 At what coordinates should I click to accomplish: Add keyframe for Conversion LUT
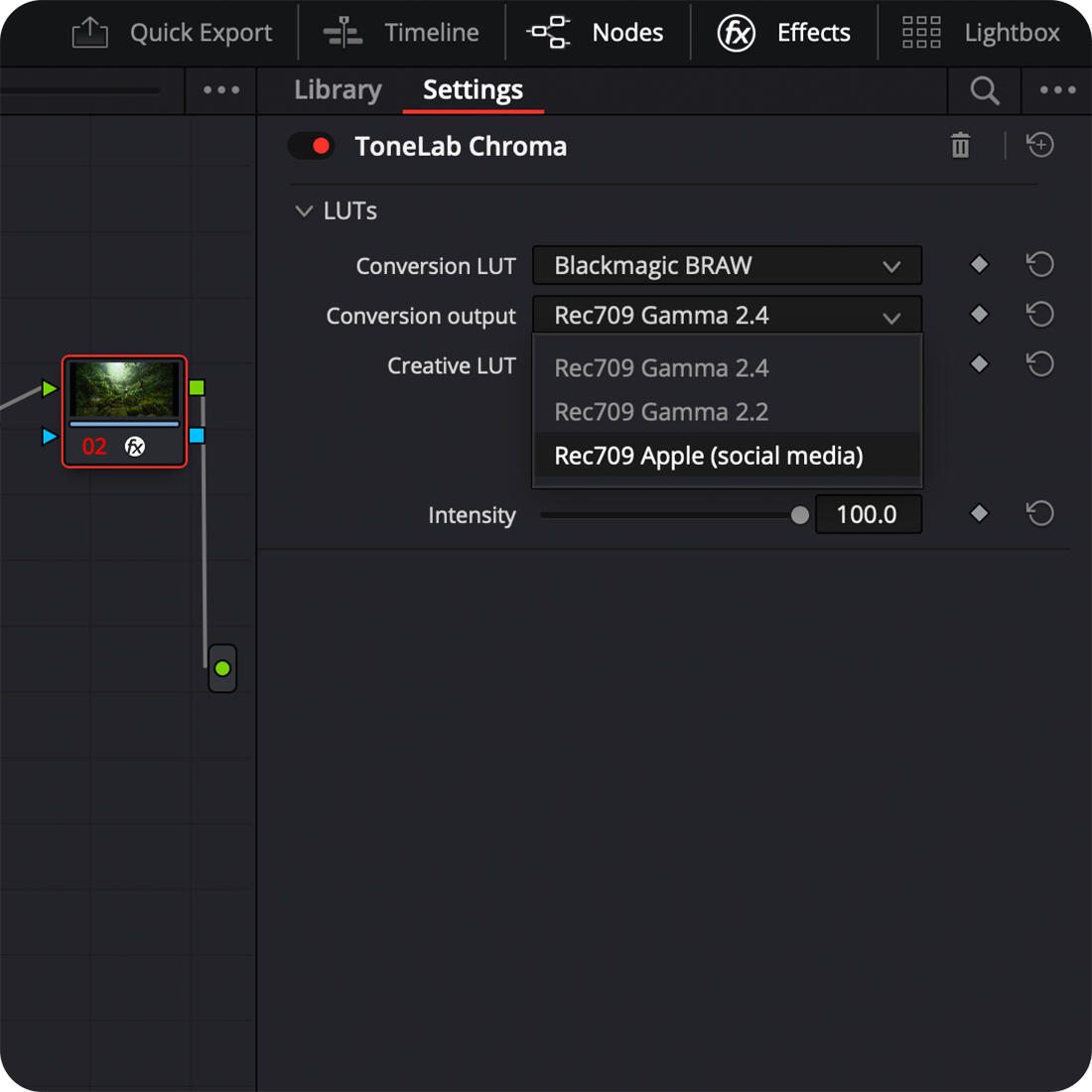(979, 264)
